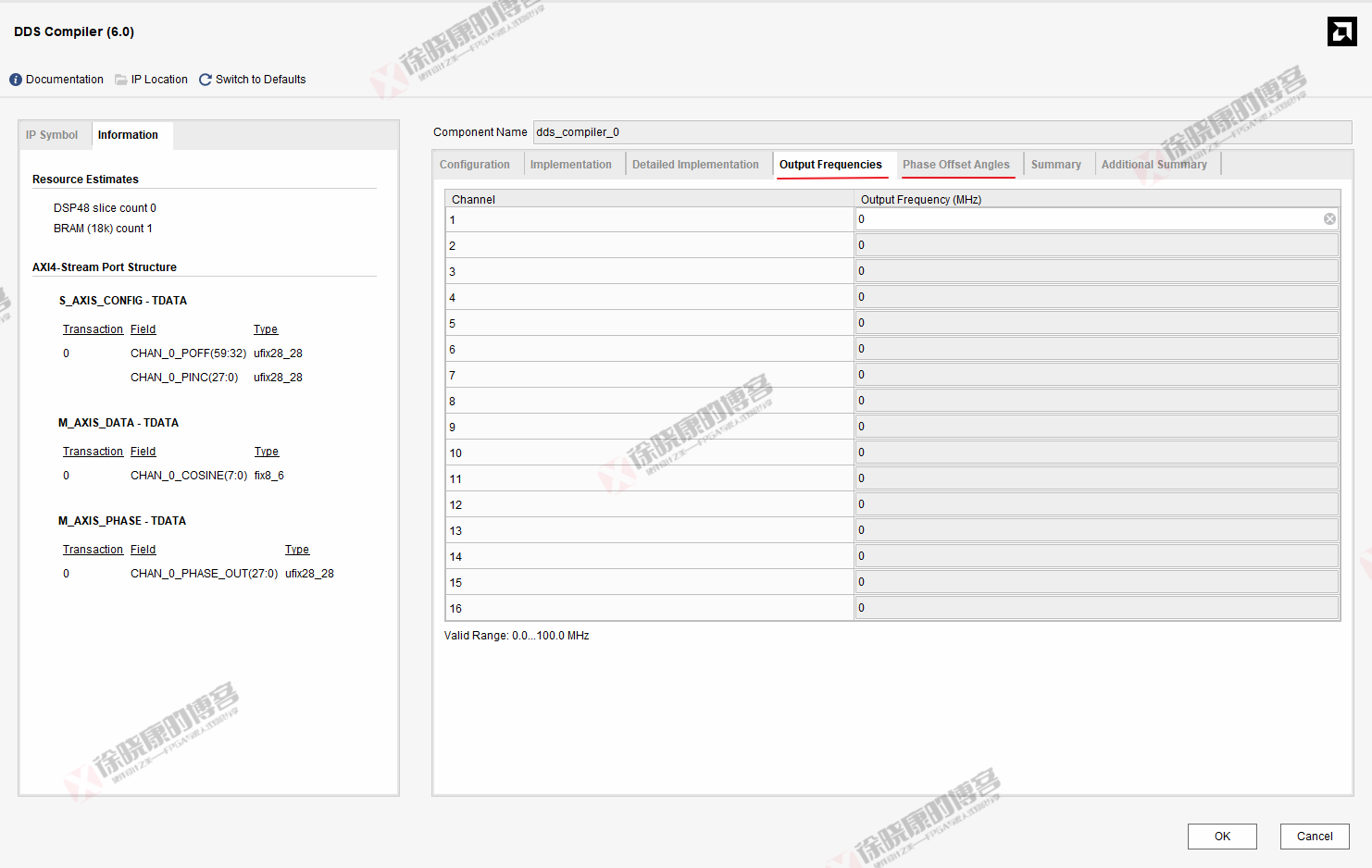This screenshot has height=868, width=1372.
Task: Click the IP Location folder icon
Action: pos(121,80)
